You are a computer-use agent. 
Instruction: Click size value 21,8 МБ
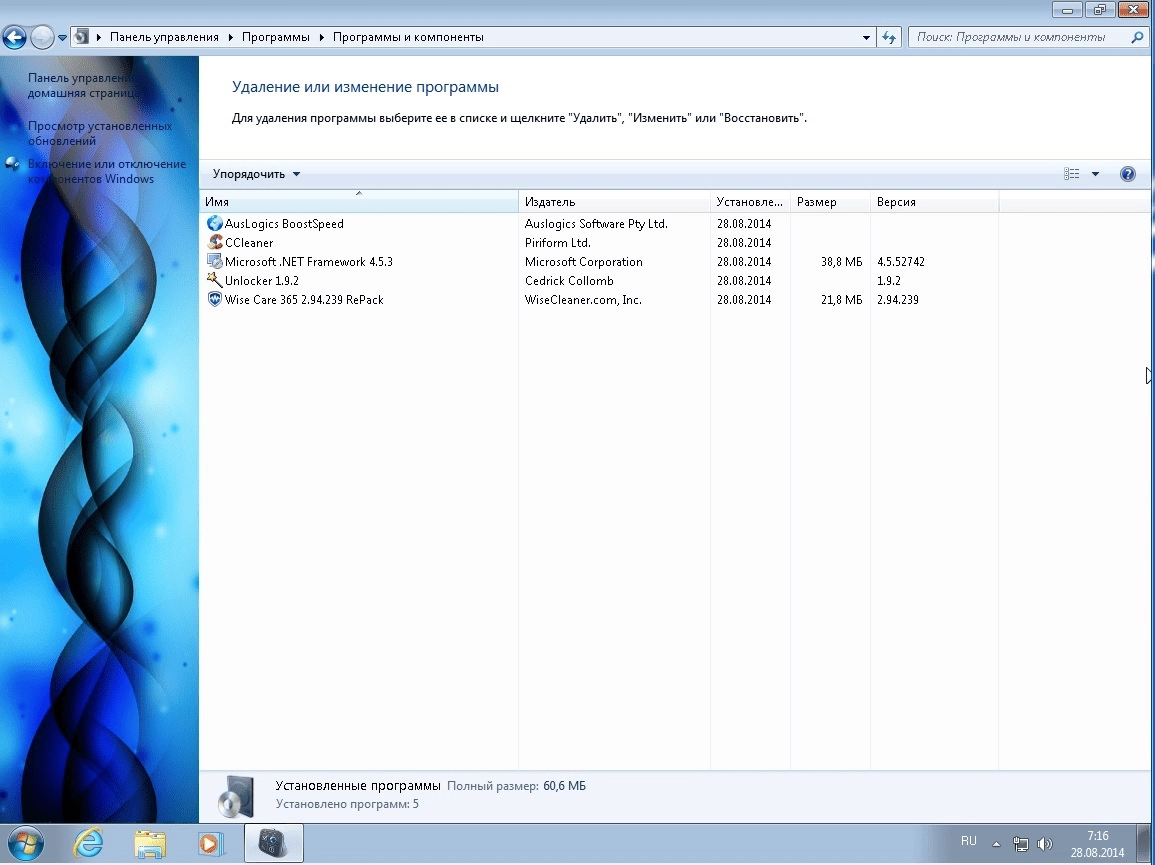[x=841, y=300]
